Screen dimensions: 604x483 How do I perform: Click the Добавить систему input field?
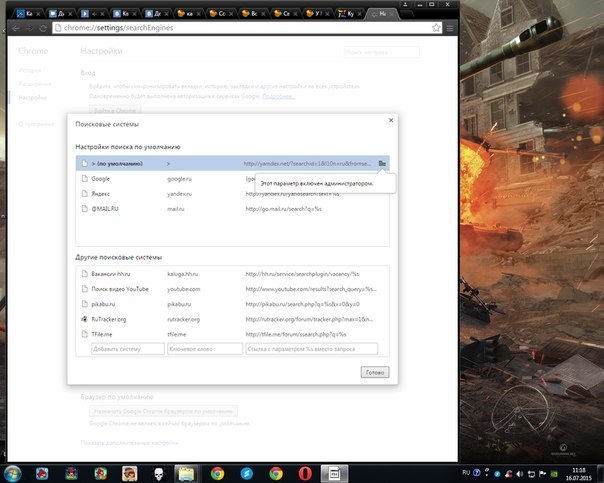coord(128,349)
